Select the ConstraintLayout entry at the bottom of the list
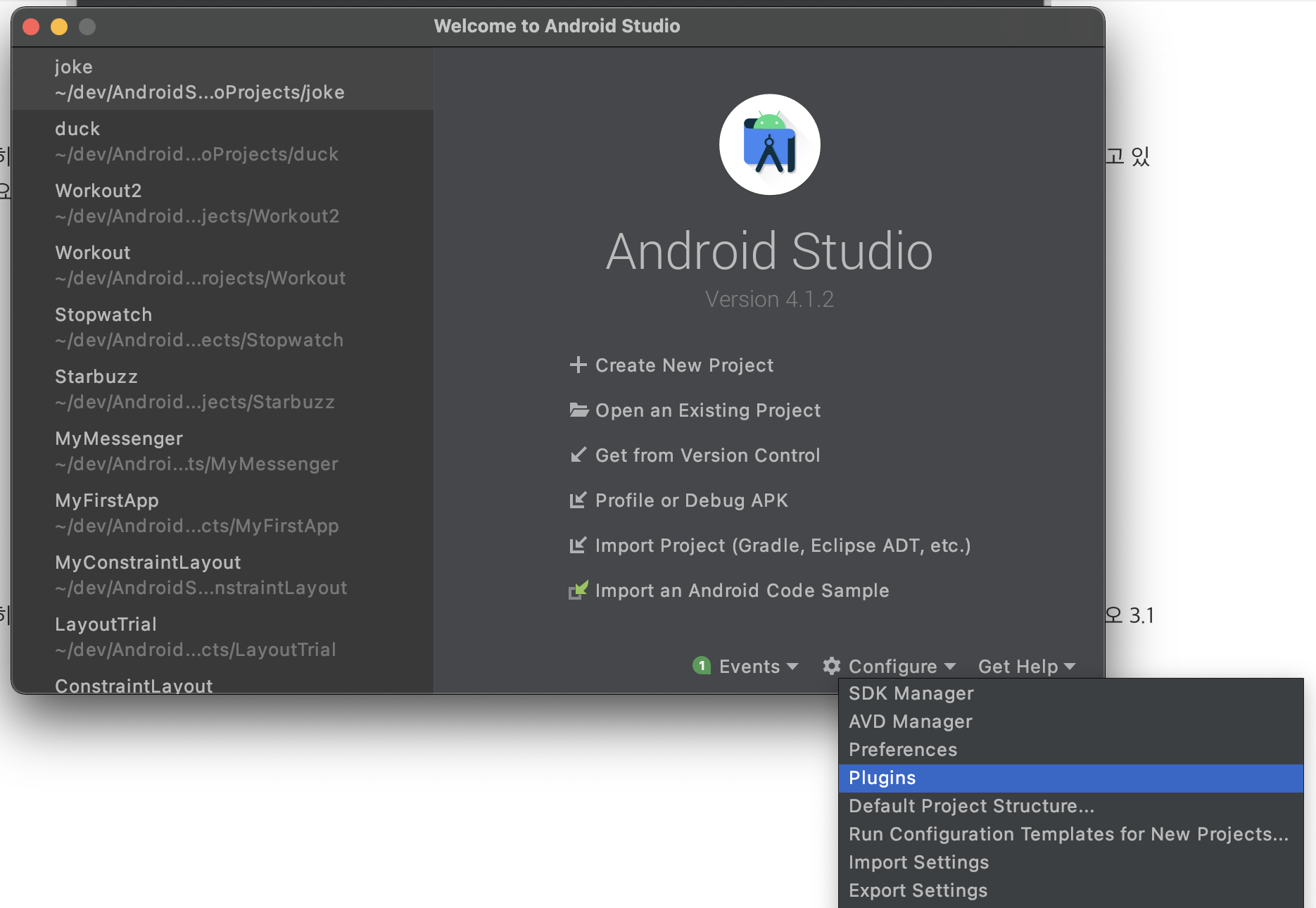 222,682
